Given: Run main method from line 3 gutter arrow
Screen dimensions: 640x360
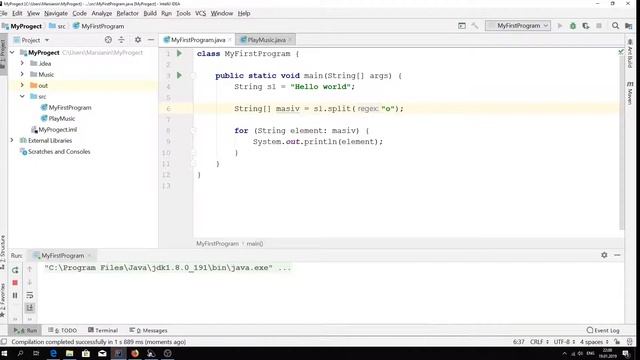Looking at the screenshot, I should click(179, 76).
